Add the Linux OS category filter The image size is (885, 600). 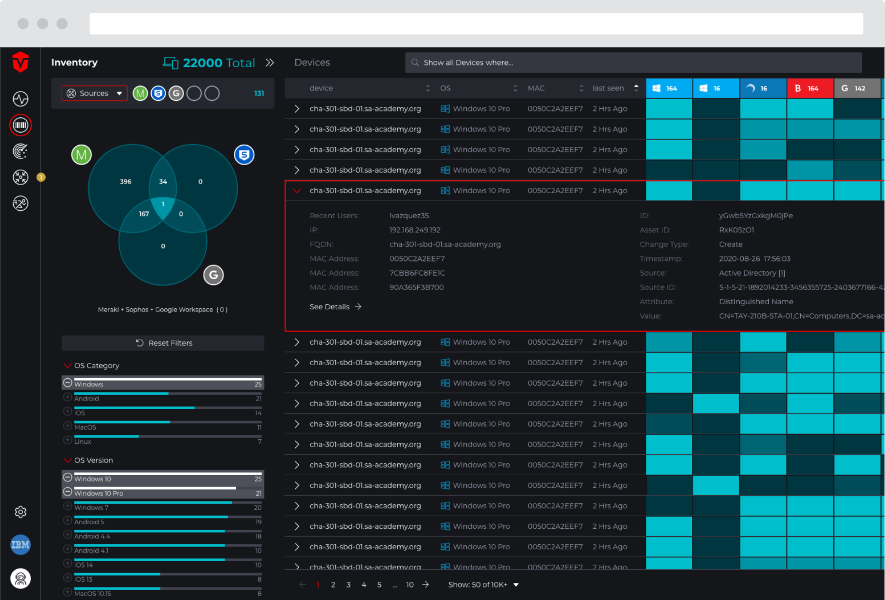pyautogui.click(x=67, y=440)
